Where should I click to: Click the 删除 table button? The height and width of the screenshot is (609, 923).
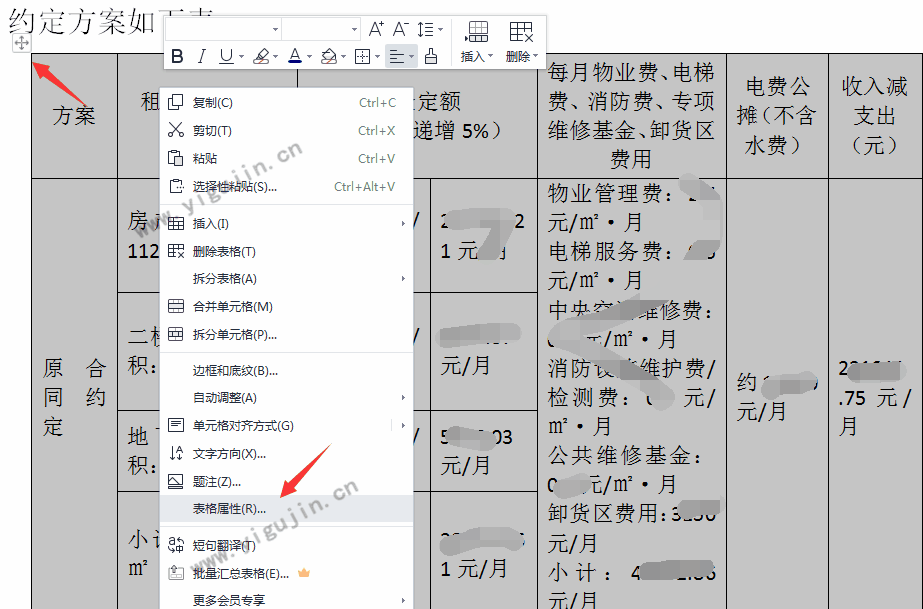522,41
